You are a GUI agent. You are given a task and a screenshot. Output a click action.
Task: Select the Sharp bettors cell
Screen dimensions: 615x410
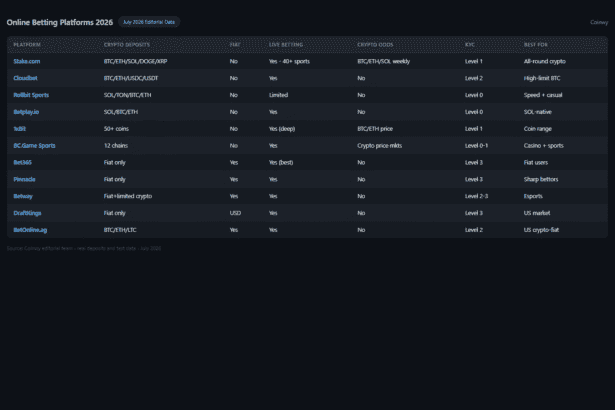[x=541, y=179]
